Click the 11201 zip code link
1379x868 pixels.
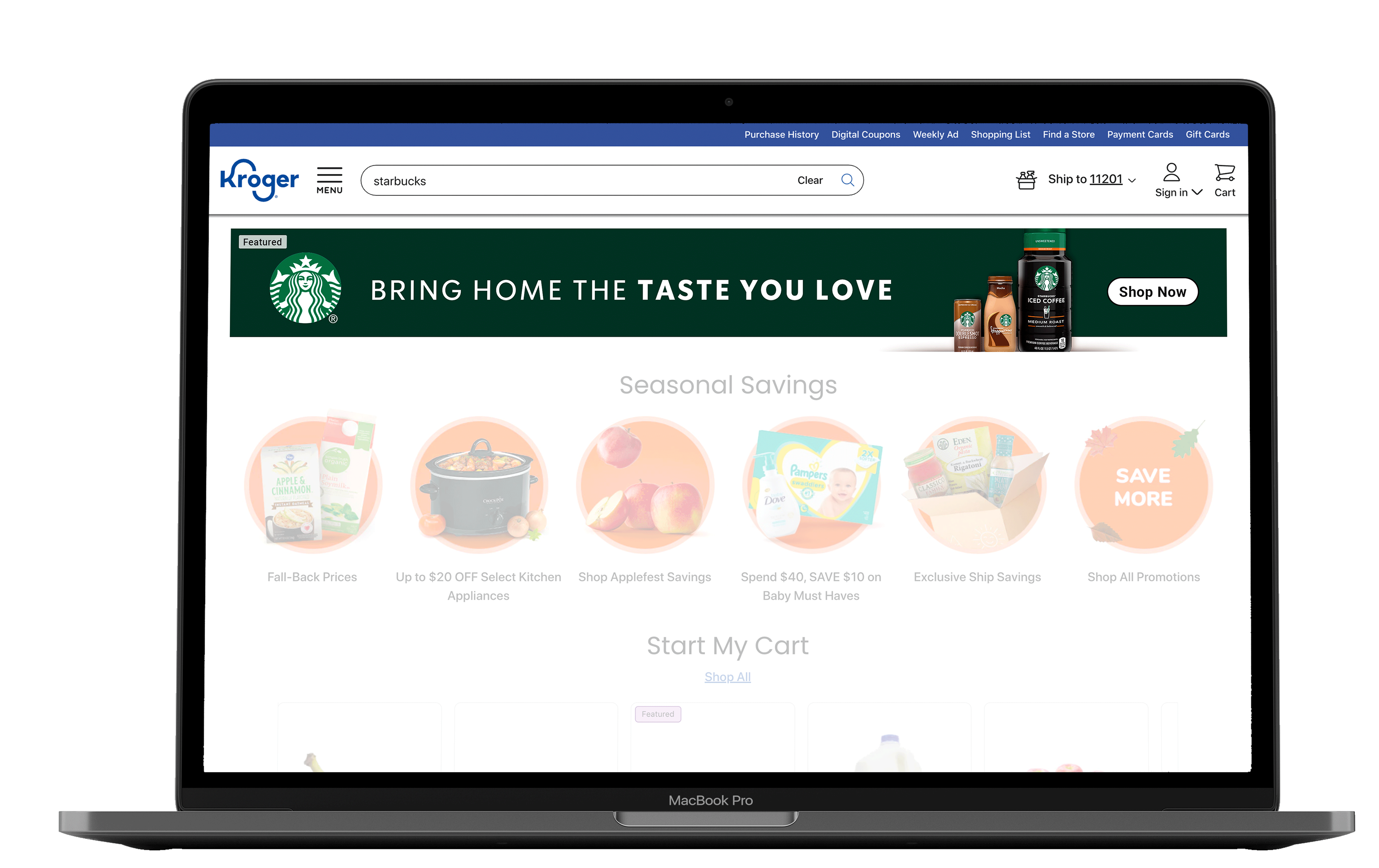pyautogui.click(x=1105, y=179)
